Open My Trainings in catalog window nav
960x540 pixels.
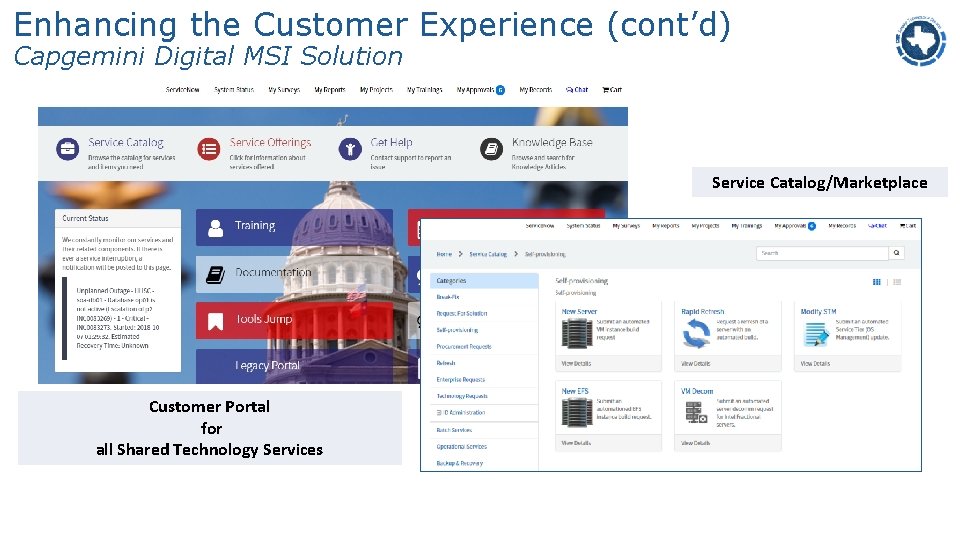click(746, 226)
